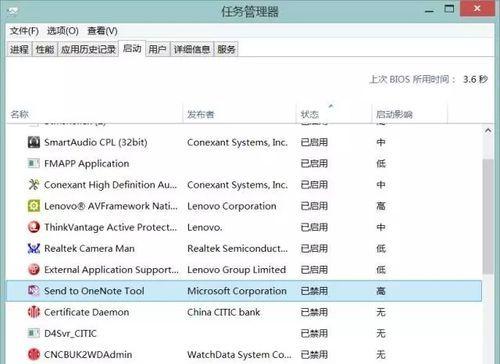Click the Microsoft Corporation publisher cell
The width and height of the screenshot is (500, 364).
(x=237, y=291)
